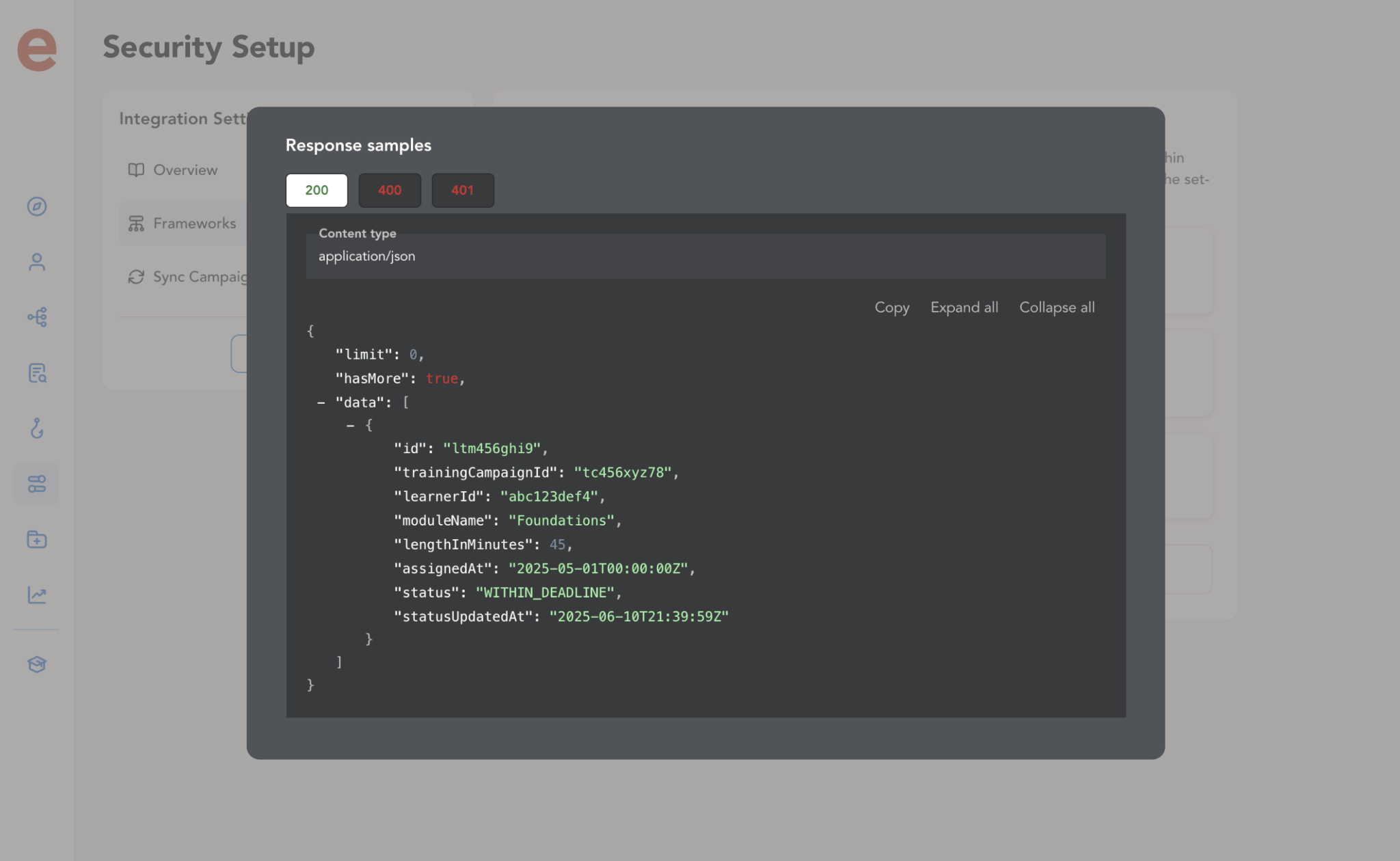Screen dimensions: 1400x861
Task: Switch to the 400 response sample
Action: [x=390, y=190]
